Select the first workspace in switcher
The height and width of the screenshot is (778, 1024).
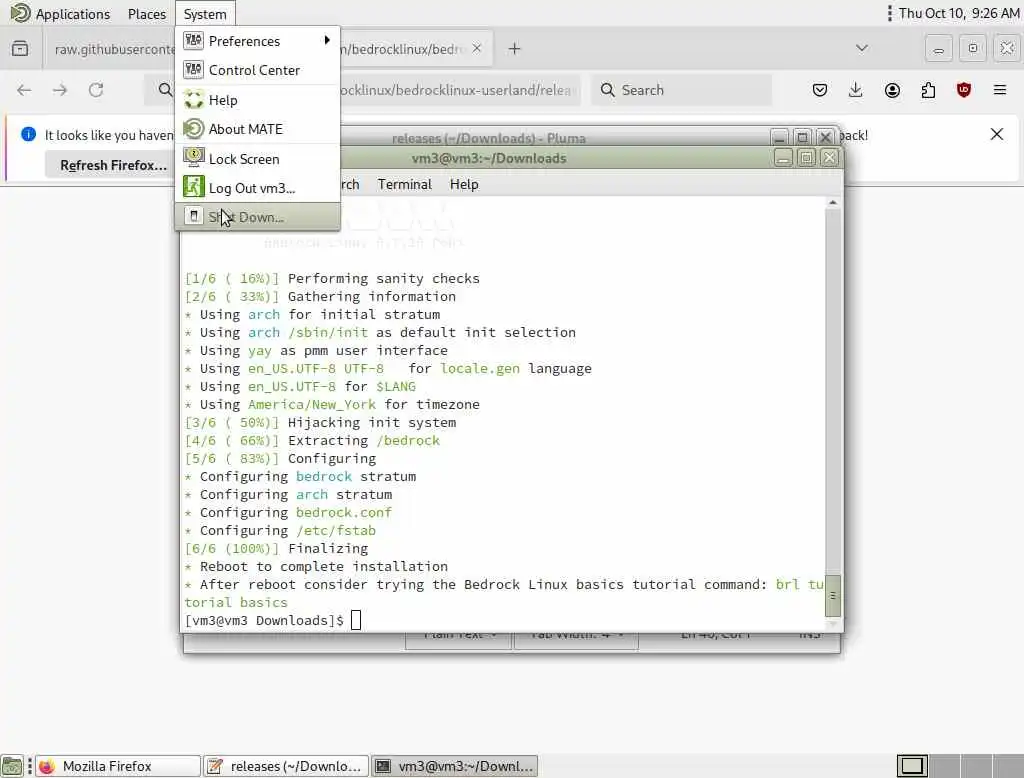[912, 766]
